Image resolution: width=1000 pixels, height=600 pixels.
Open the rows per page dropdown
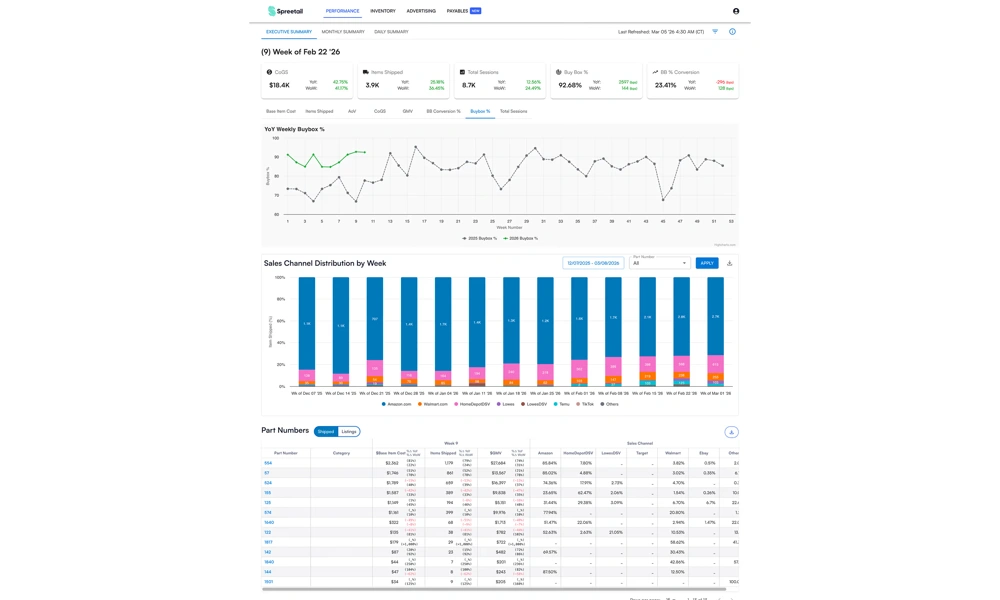click(672, 598)
